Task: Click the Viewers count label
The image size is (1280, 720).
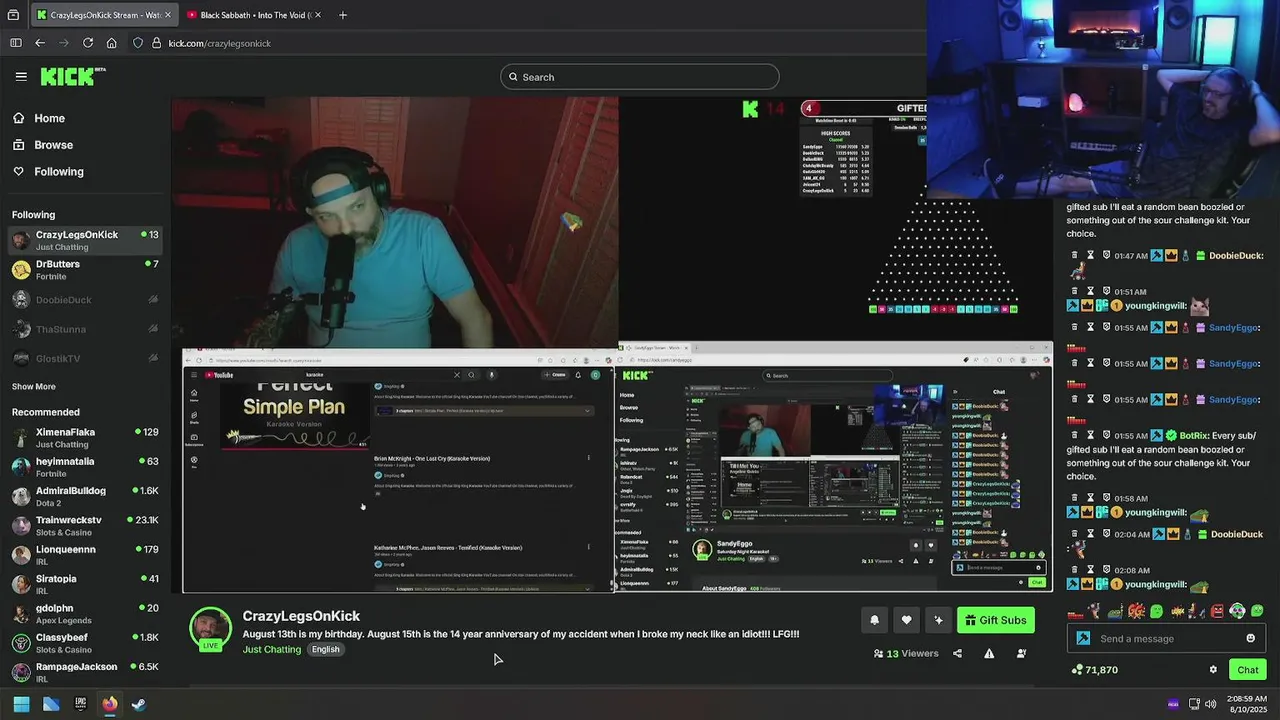Action: click(x=906, y=653)
